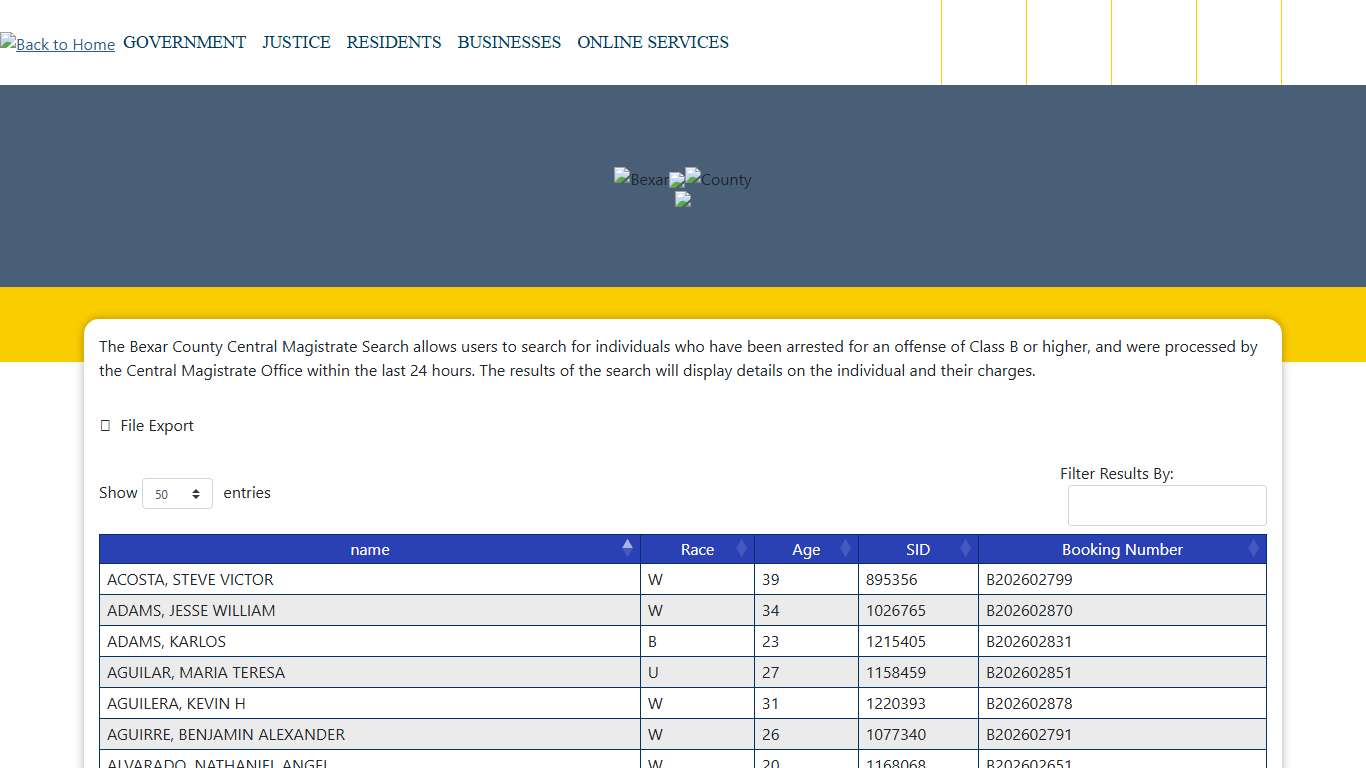Open the RESIDENTS menu
The width and height of the screenshot is (1366, 768).
(394, 42)
